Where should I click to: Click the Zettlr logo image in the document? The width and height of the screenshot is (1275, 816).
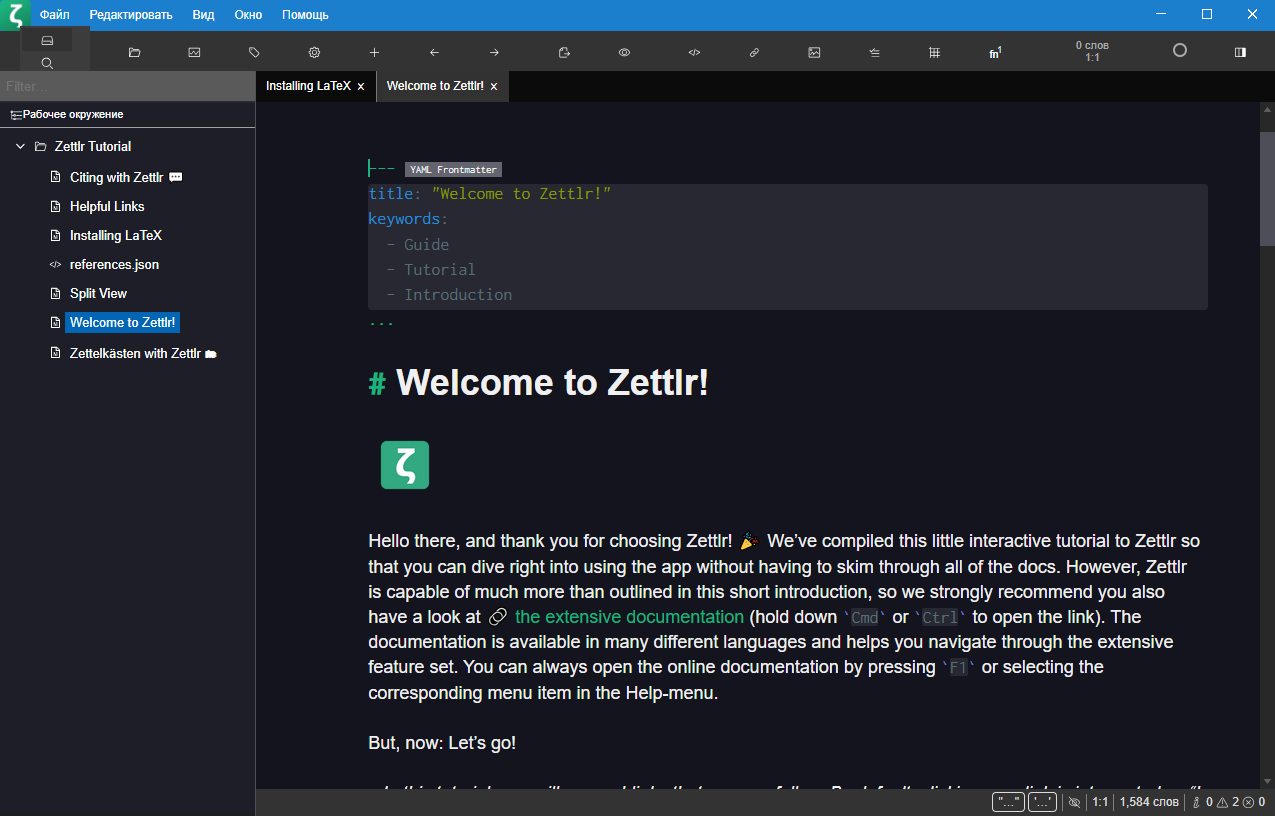pyautogui.click(x=405, y=465)
